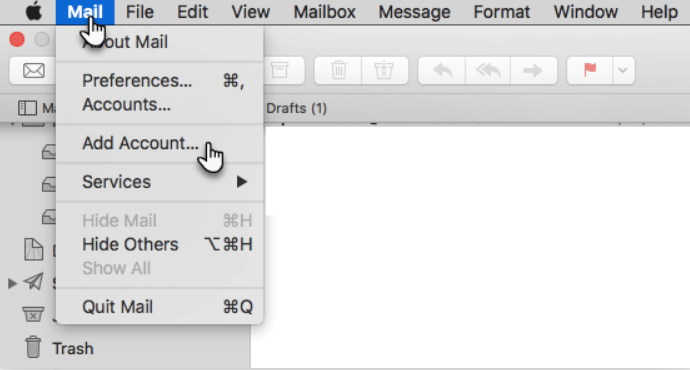The height and width of the screenshot is (370, 690).
Task: Close the highlighted Mail menu
Action: click(x=85, y=12)
